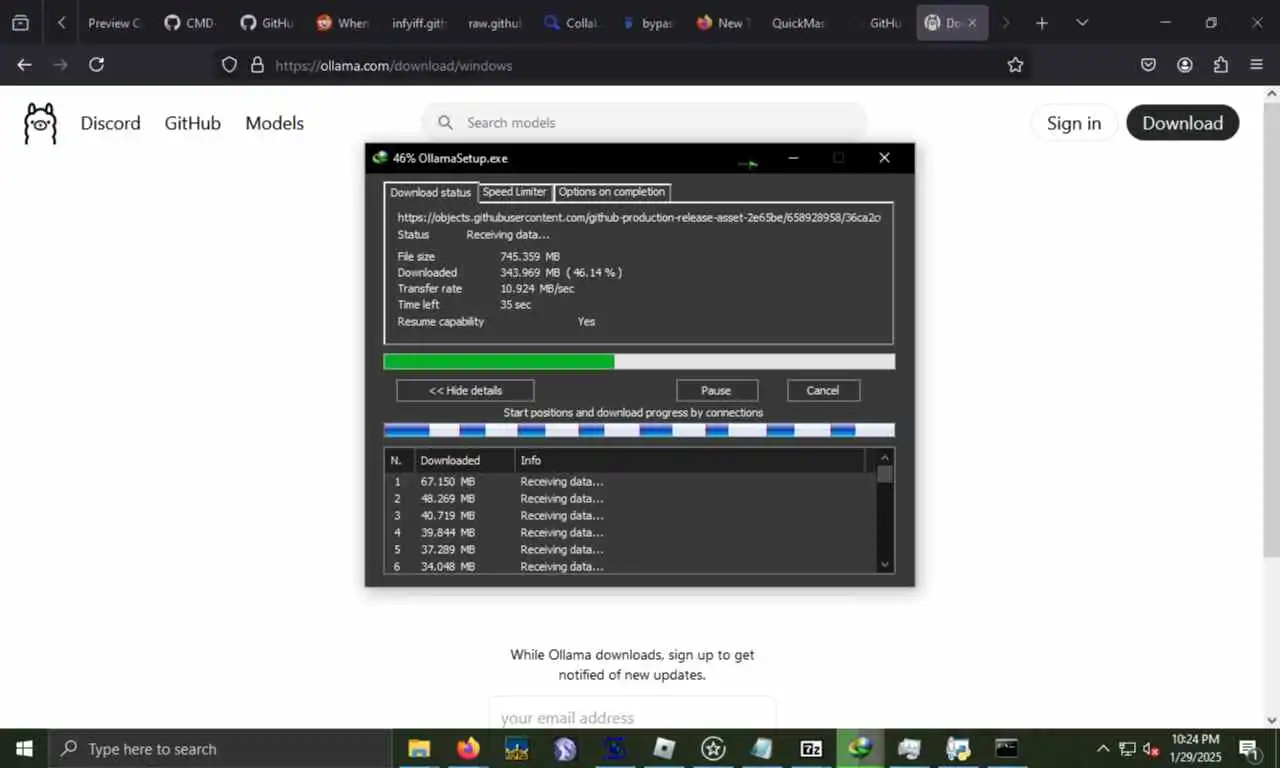Open the Firefox account icon
1280x768 pixels.
tap(1185, 65)
